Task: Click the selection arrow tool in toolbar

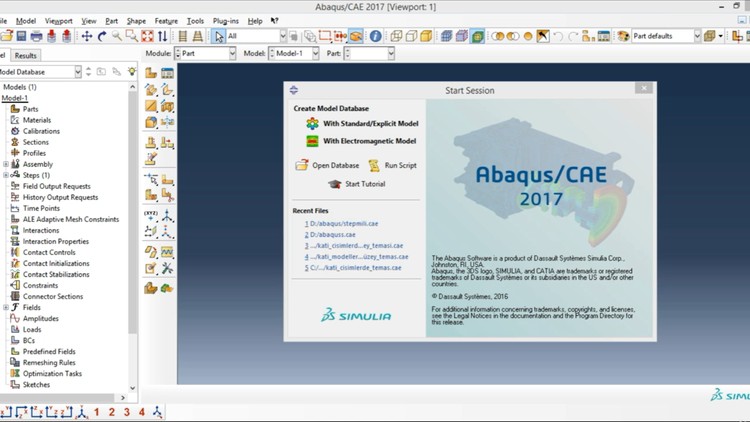Action: pos(219,36)
